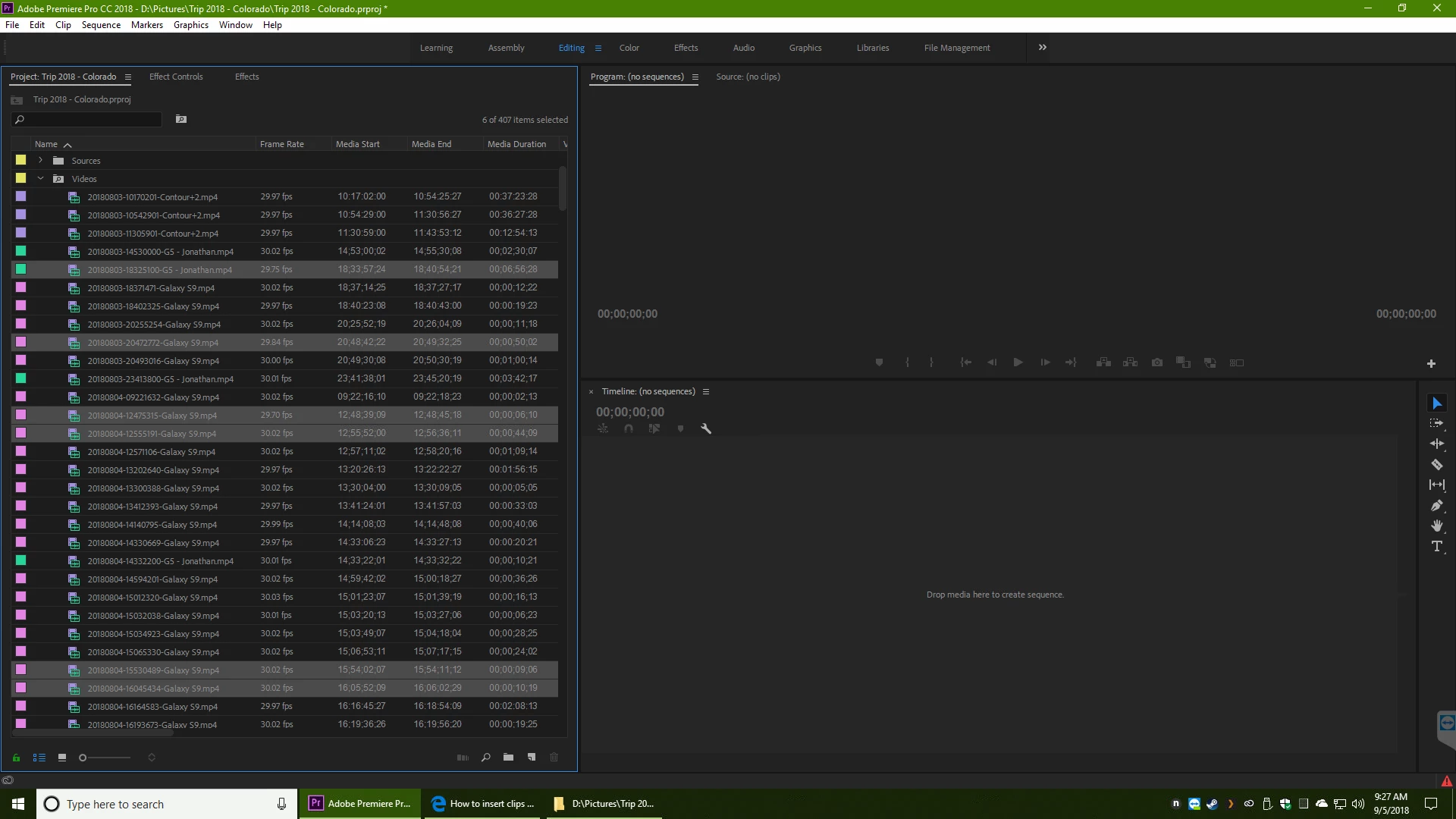1456x819 pixels.
Task: Switch to the Effect Controls tab
Action: click(176, 77)
